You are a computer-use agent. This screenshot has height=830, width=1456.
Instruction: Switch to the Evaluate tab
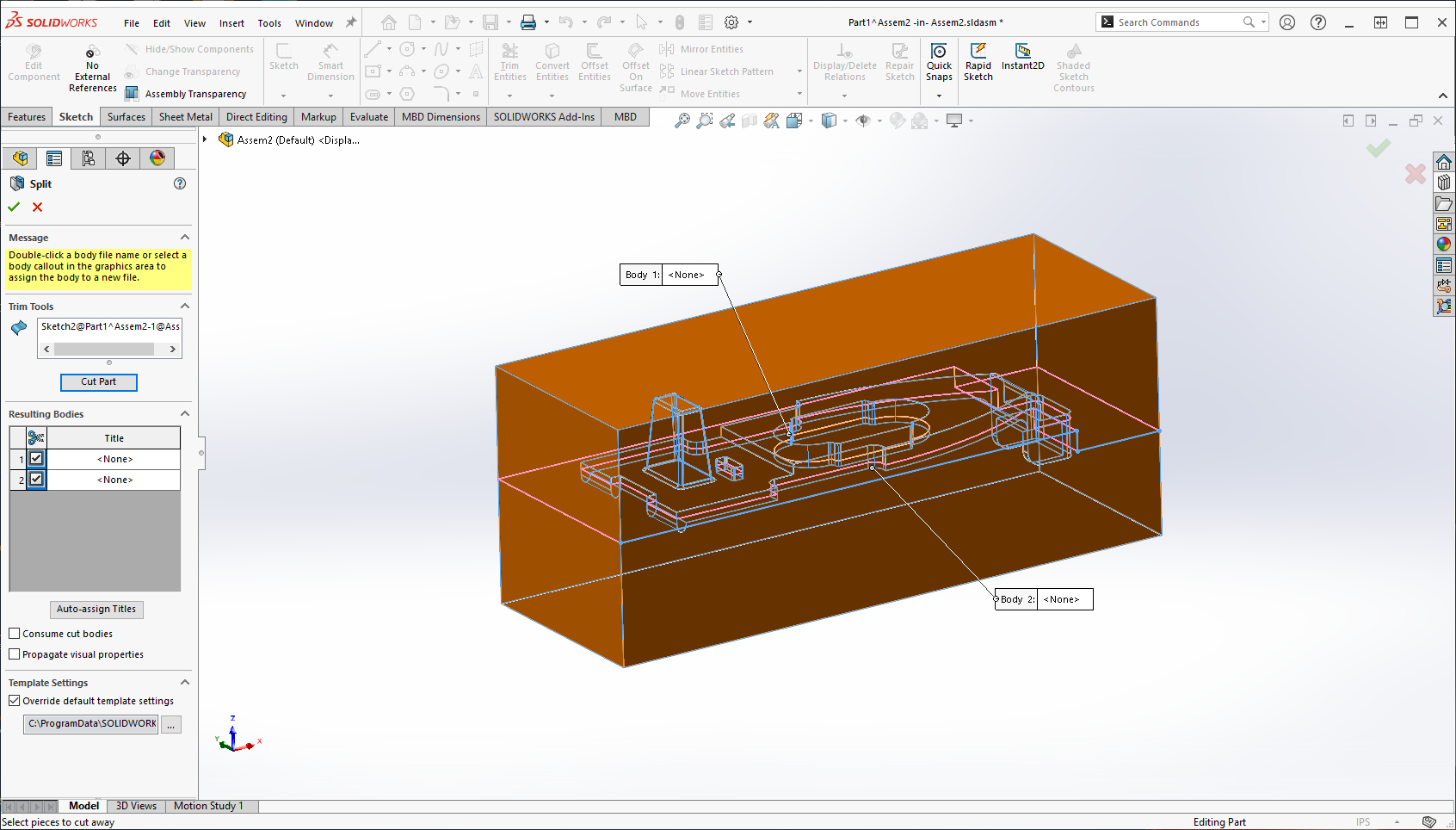click(x=369, y=117)
